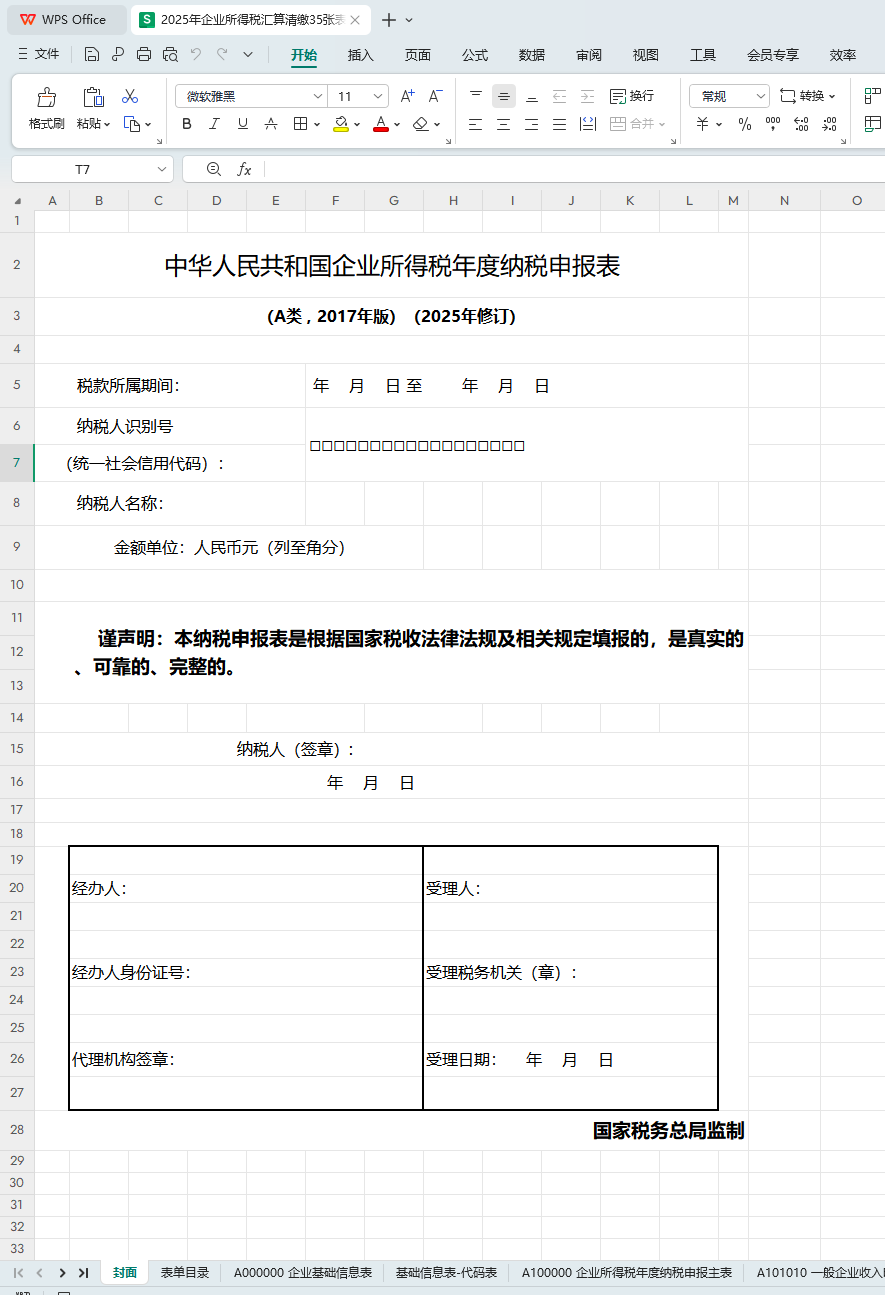Image resolution: width=885 pixels, height=1295 pixels.
Task: Click the decrease indent icon
Action: (x=560, y=97)
